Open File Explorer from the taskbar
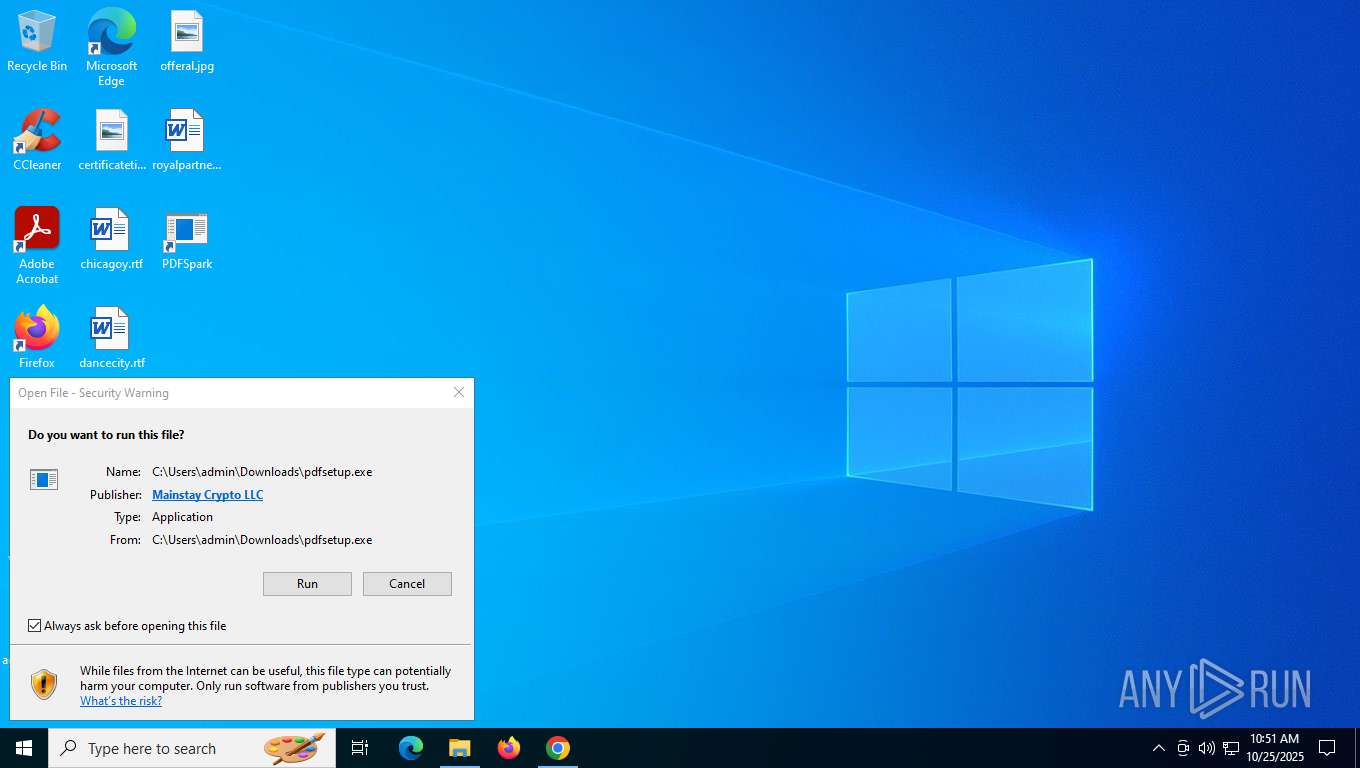 [x=459, y=748]
